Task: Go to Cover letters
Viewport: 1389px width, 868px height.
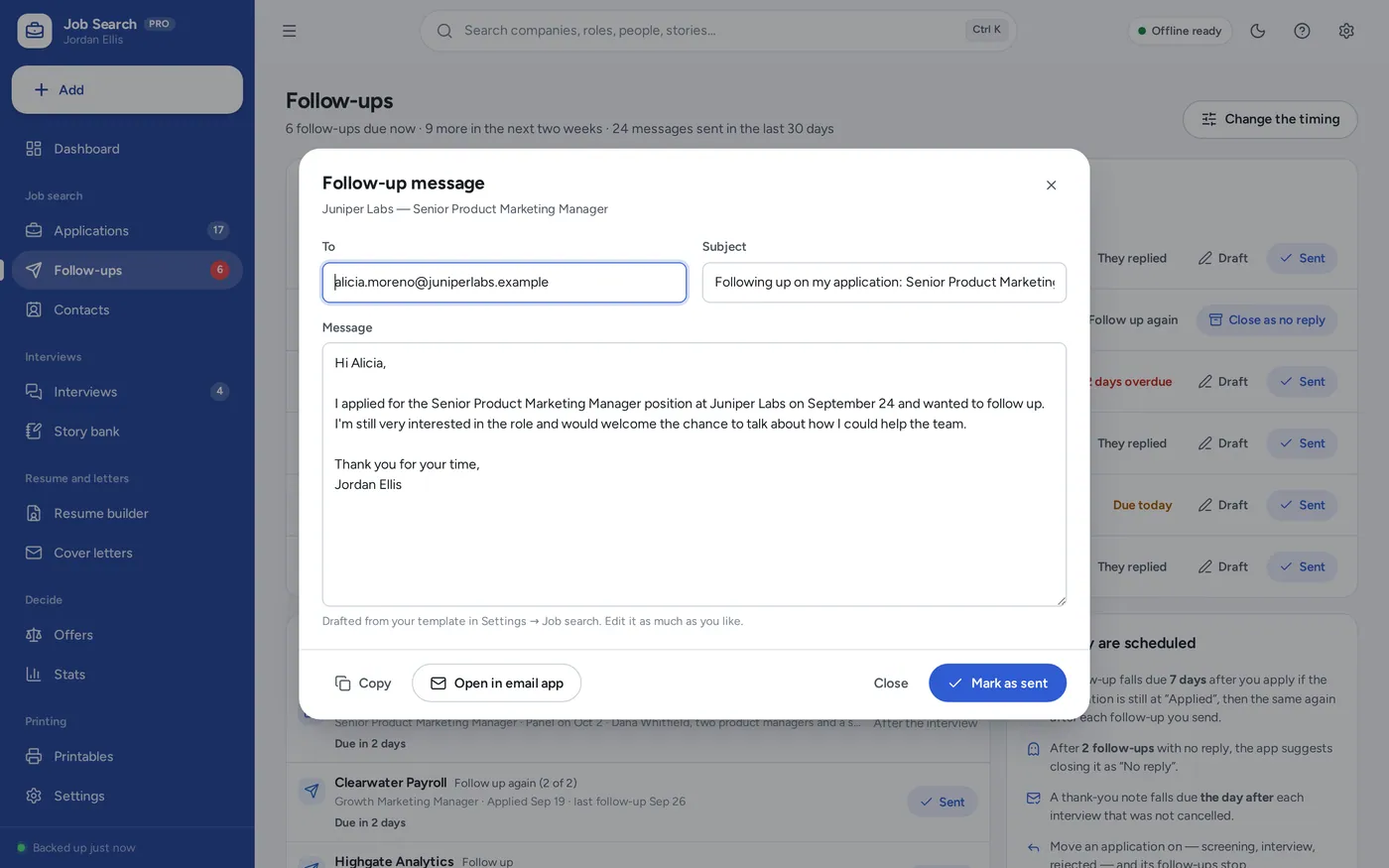Action: pos(127,553)
